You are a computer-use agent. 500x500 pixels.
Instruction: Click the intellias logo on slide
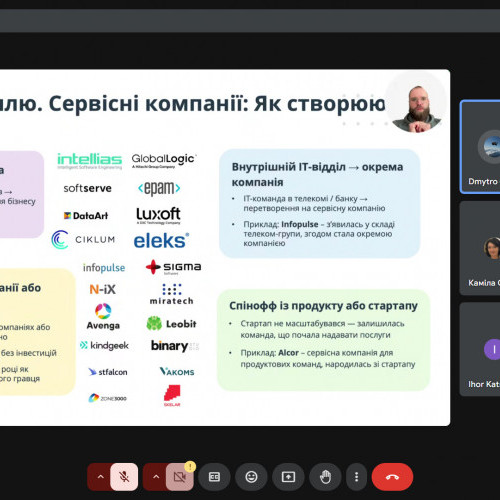click(x=90, y=161)
